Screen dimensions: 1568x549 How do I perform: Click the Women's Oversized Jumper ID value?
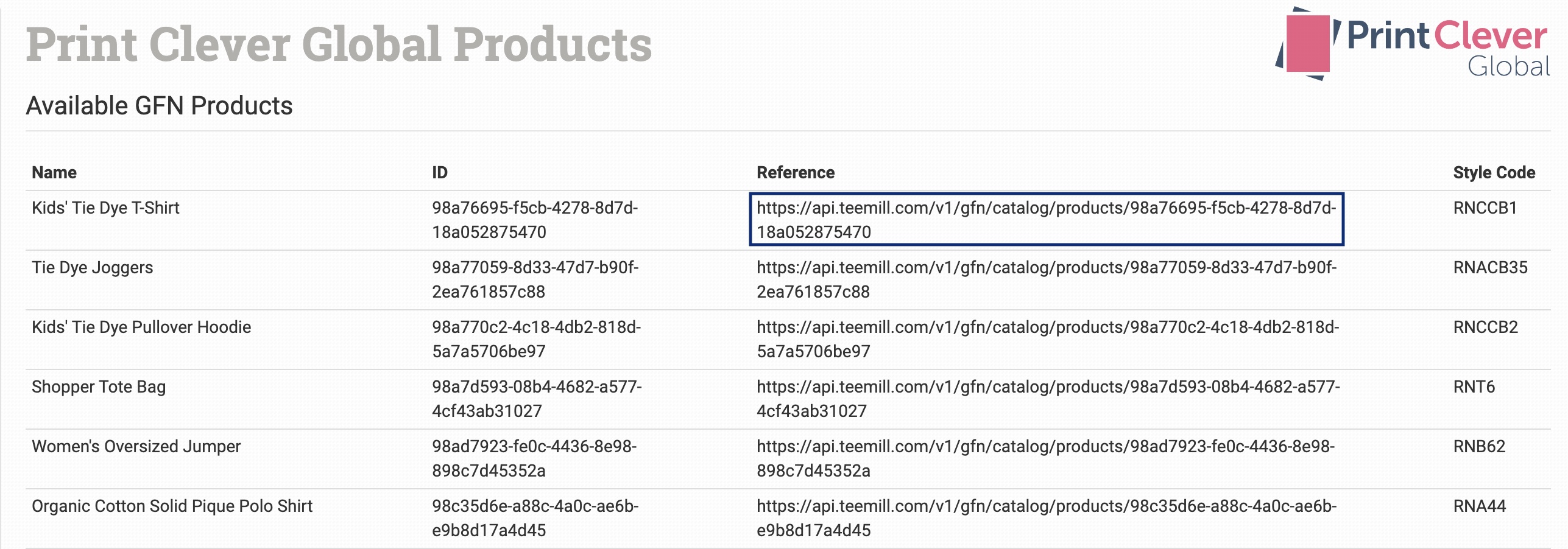tap(534, 458)
